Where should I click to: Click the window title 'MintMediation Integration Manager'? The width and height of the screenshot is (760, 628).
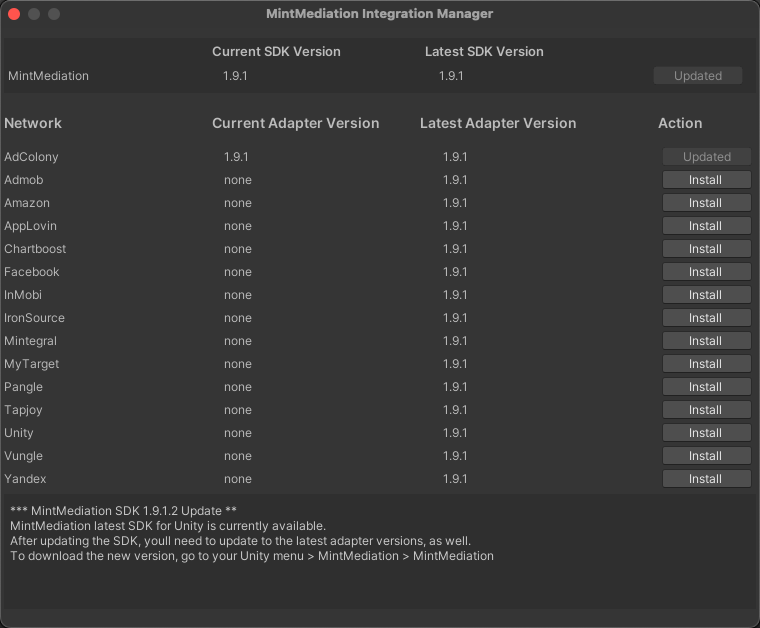(x=380, y=14)
